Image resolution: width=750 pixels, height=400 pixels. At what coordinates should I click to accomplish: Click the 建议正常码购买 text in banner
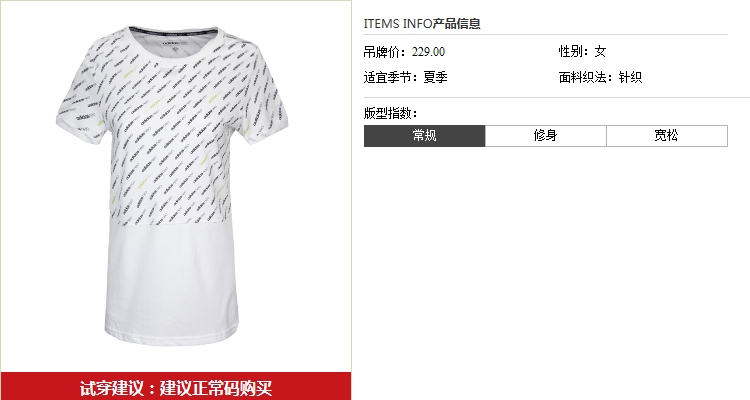tap(216, 388)
